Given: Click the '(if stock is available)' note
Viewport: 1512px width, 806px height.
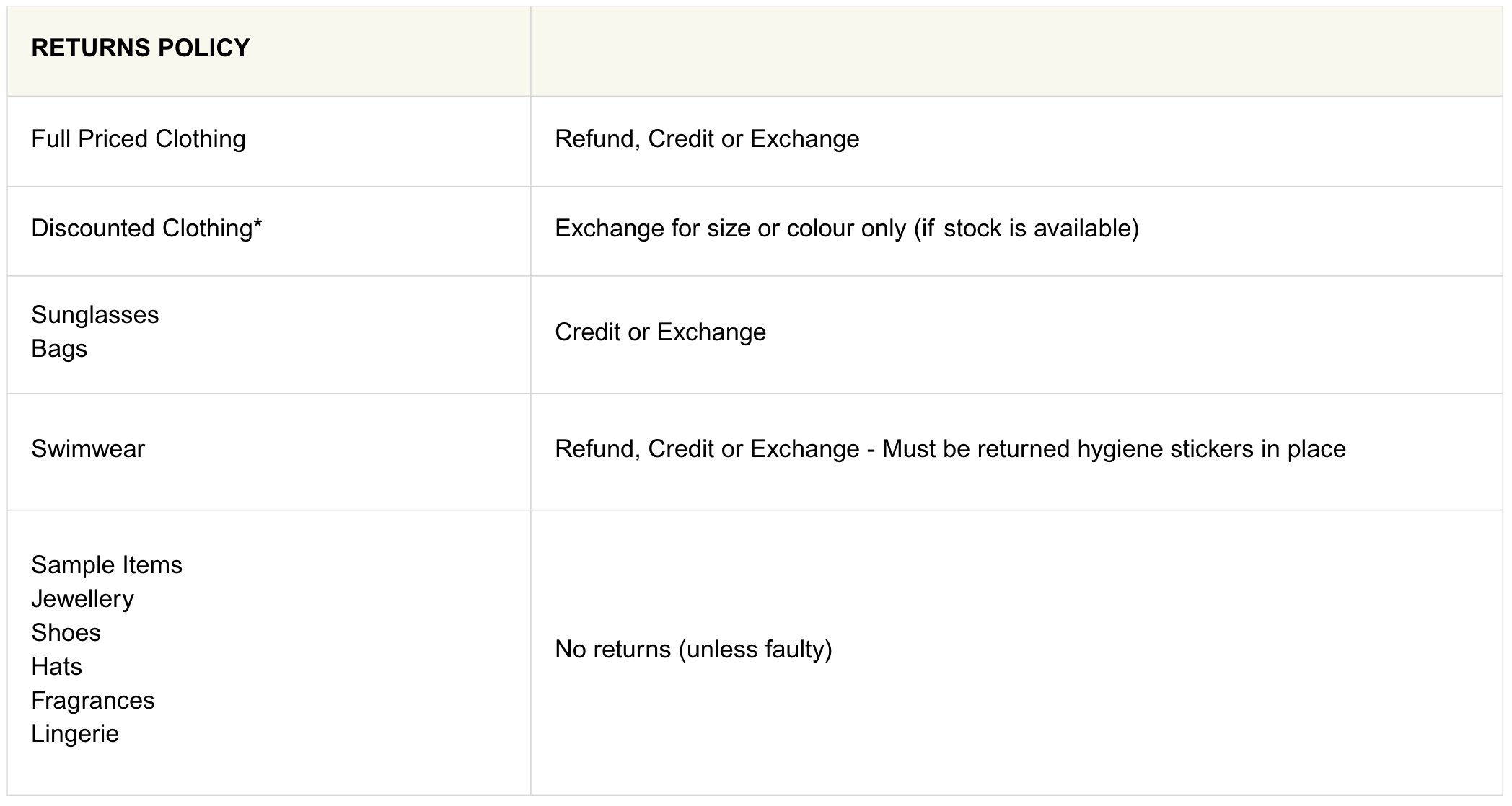Looking at the screenshot, I should click(x=1027, y=229).
